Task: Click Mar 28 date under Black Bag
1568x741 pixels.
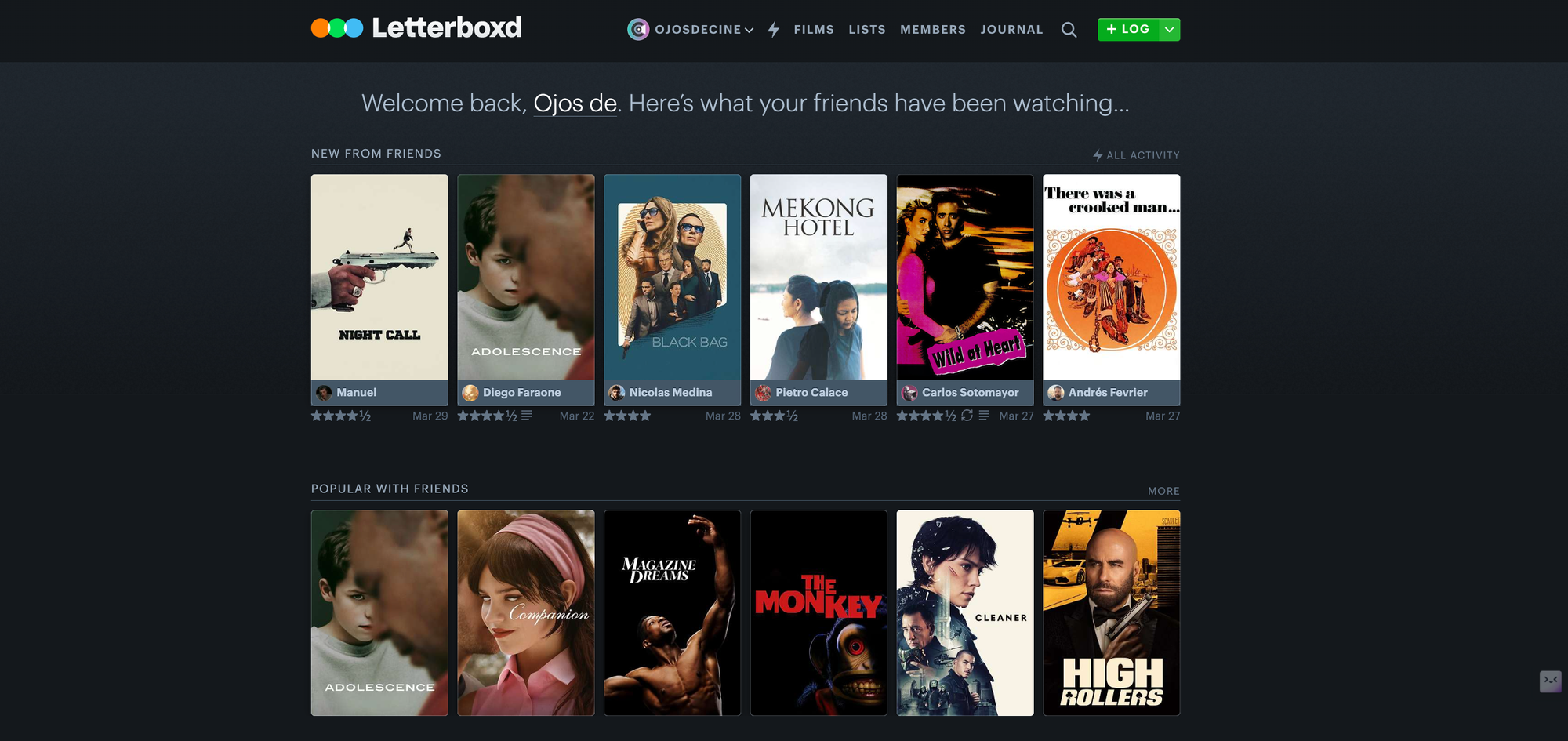Action: point(723,416)
